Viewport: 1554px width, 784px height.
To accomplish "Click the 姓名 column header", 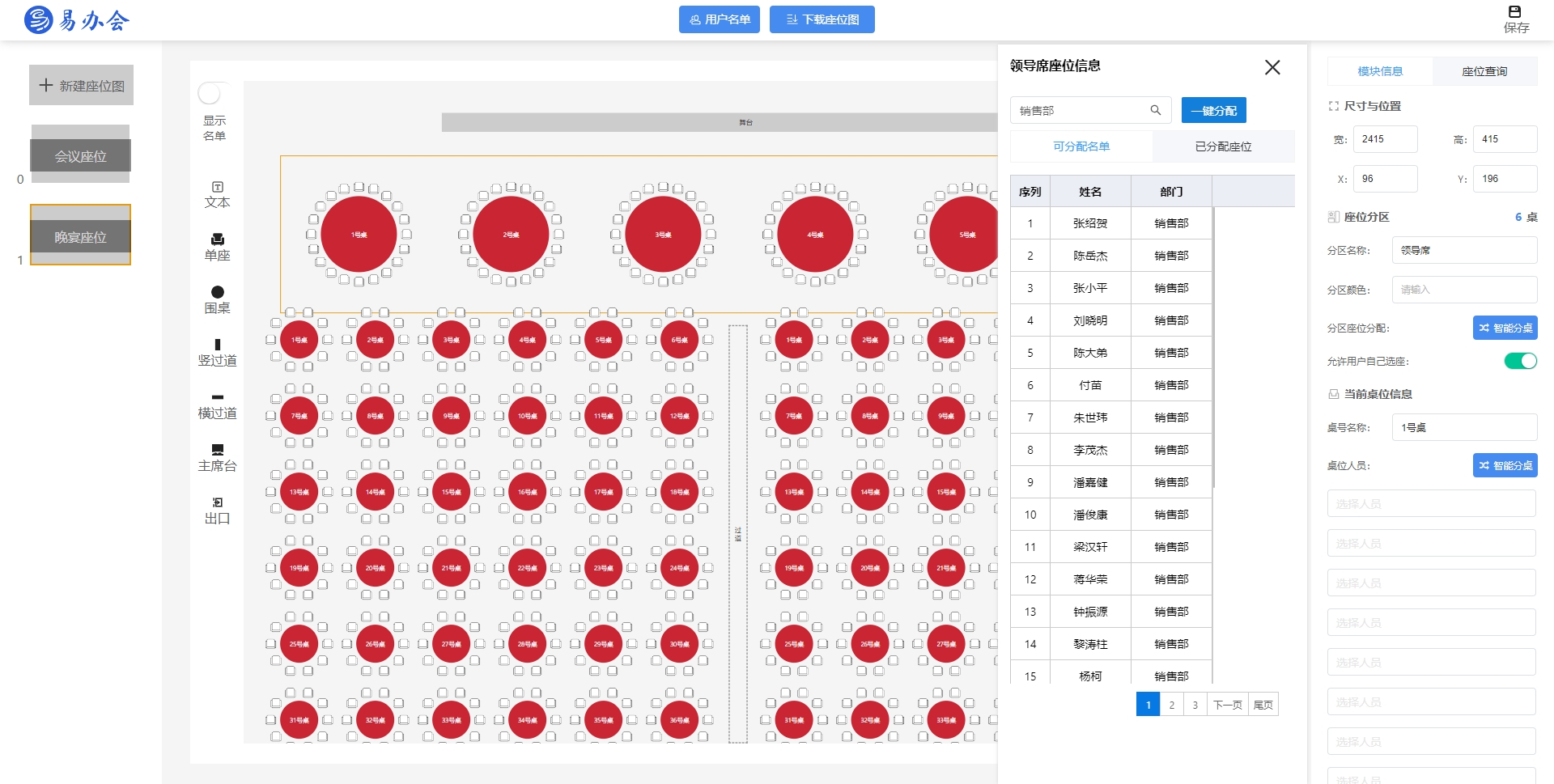I will click(x=1090, y=192).
